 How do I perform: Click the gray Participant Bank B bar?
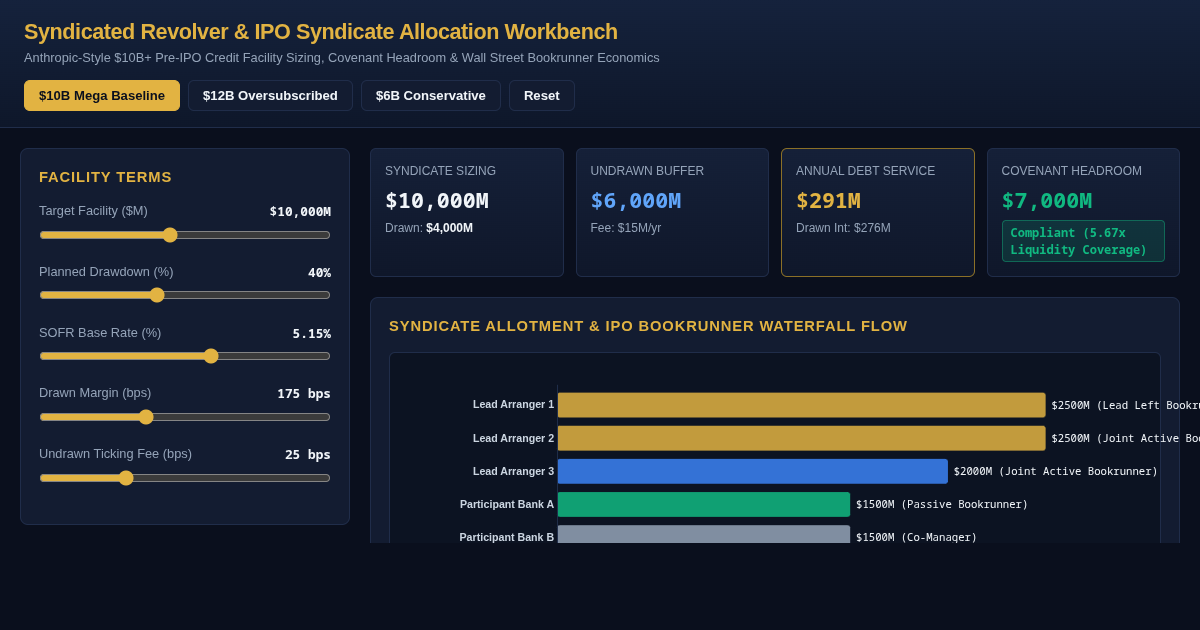(704, 534)
